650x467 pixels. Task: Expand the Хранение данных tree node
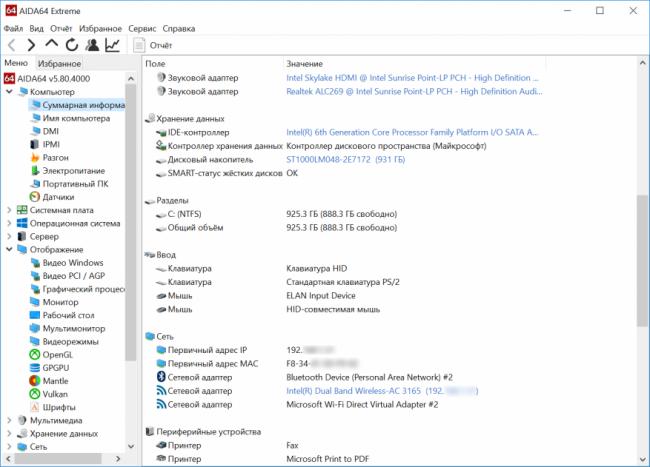click(x=9, y=433)
